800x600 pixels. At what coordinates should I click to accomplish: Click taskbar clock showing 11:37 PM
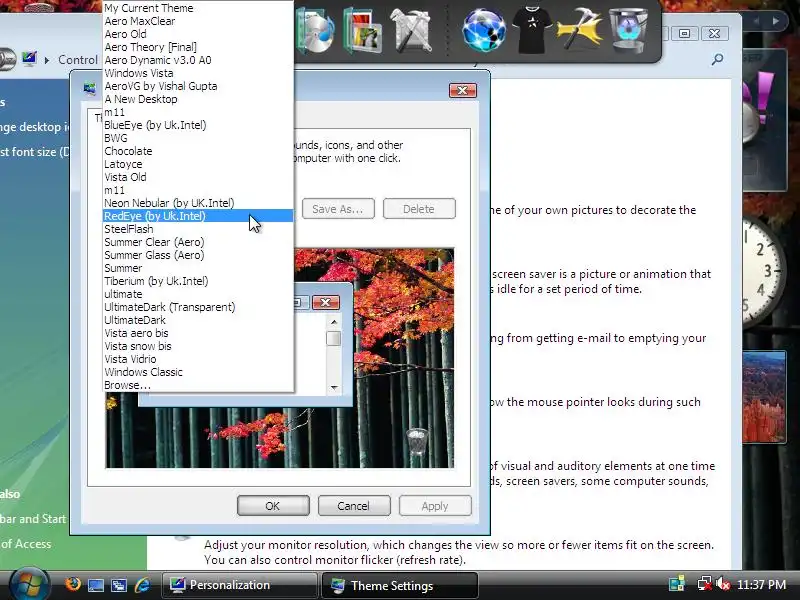[x=761, y=584]
